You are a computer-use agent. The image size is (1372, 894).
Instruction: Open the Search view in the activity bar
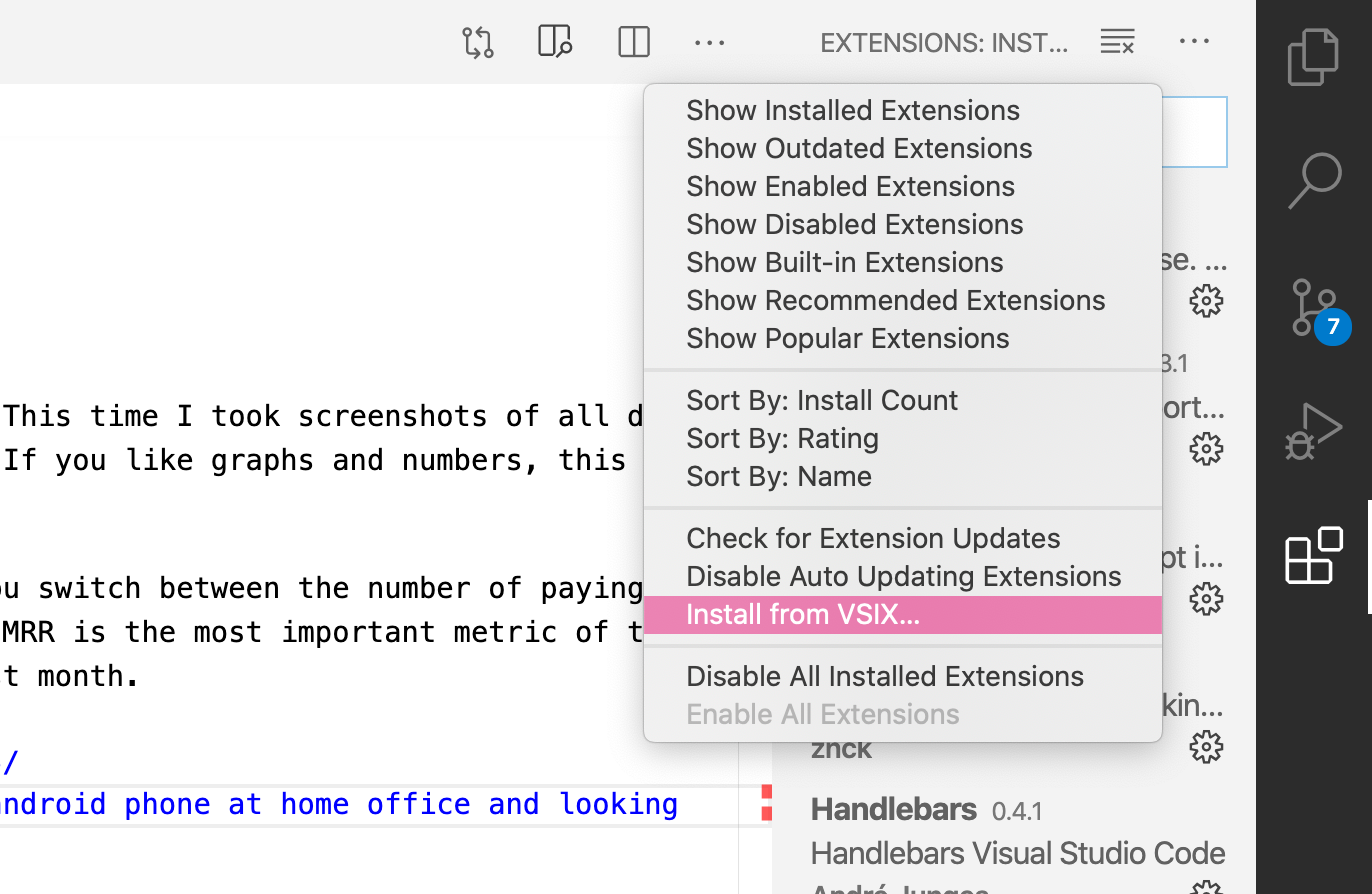(x=1313, y=182)
